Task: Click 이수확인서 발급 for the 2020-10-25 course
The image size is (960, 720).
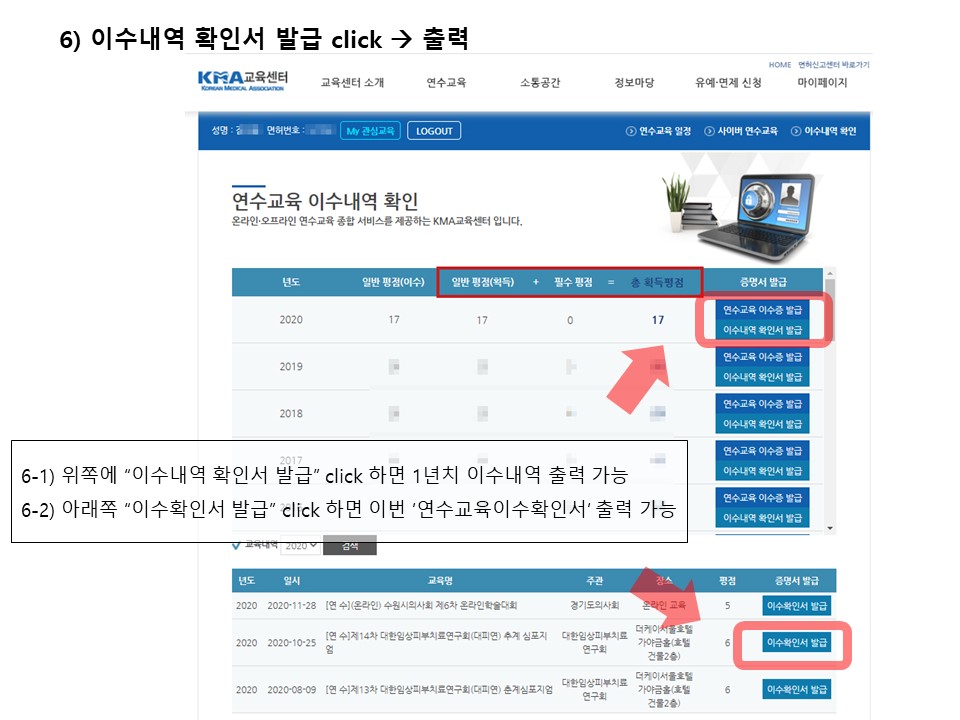Action: click(x=797, y=642)
